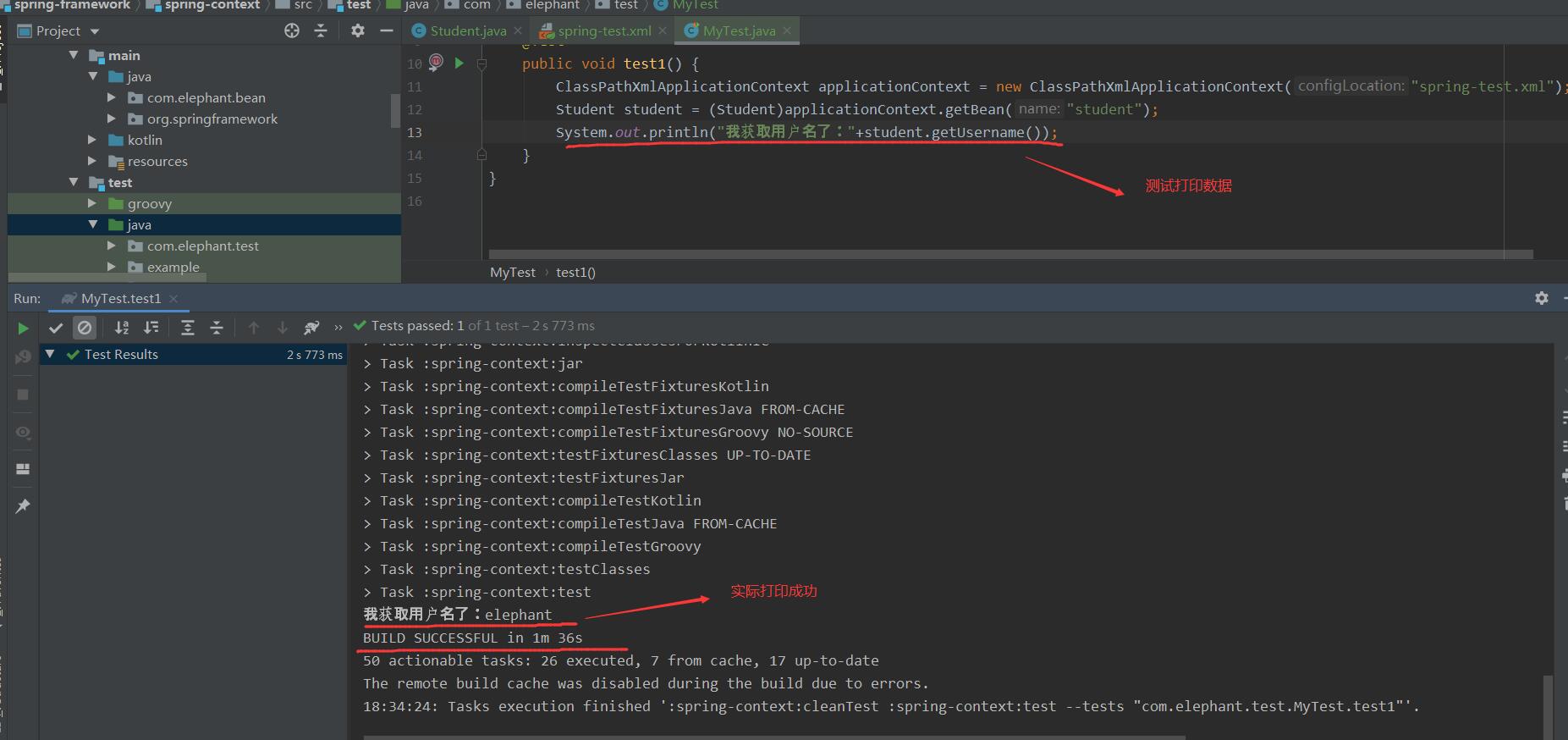Click the editor horizontal scrollbar
This screenshot has width=1568, height=740.
click(x=1010, y=254)
